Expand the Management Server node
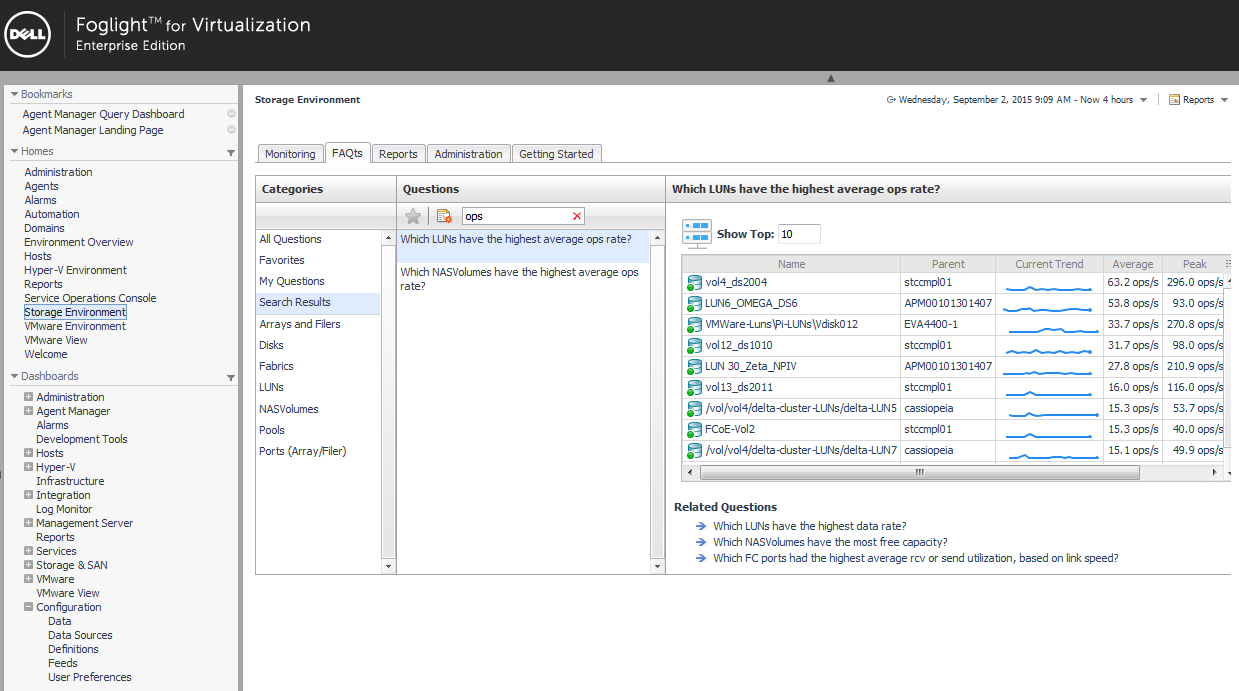The height and width of the screenshot is (691, 1239). click(29, 523)
